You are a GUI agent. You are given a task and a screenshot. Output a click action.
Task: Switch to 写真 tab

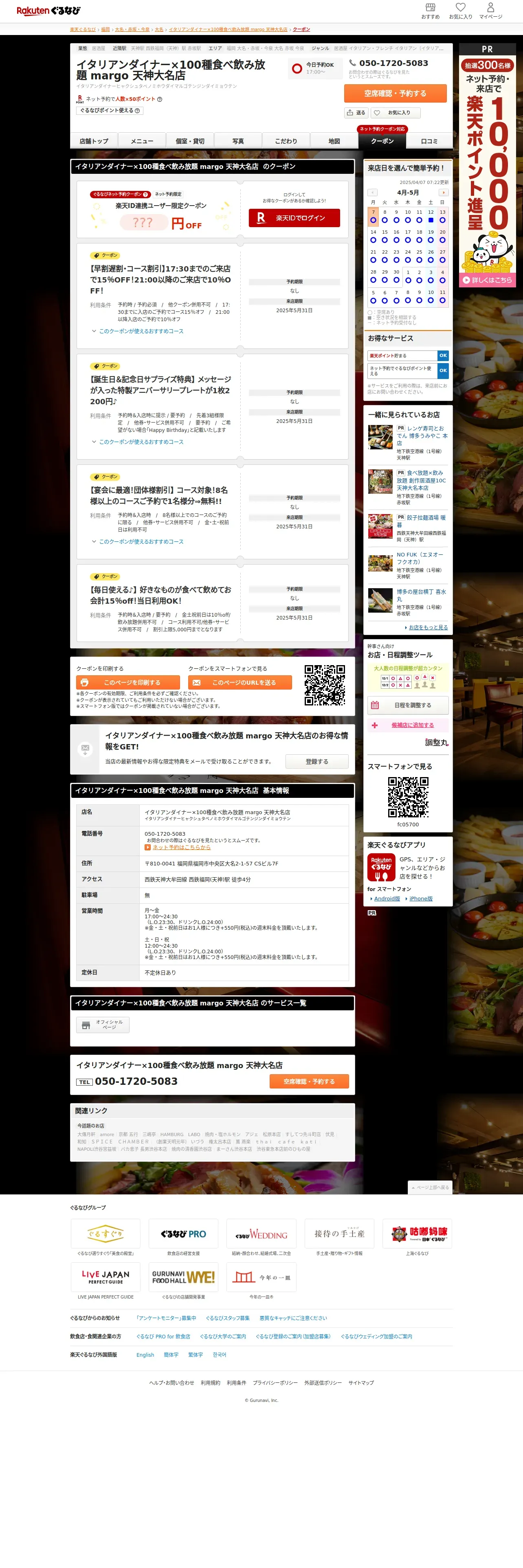pyautogui.click(x=238, y=140)
